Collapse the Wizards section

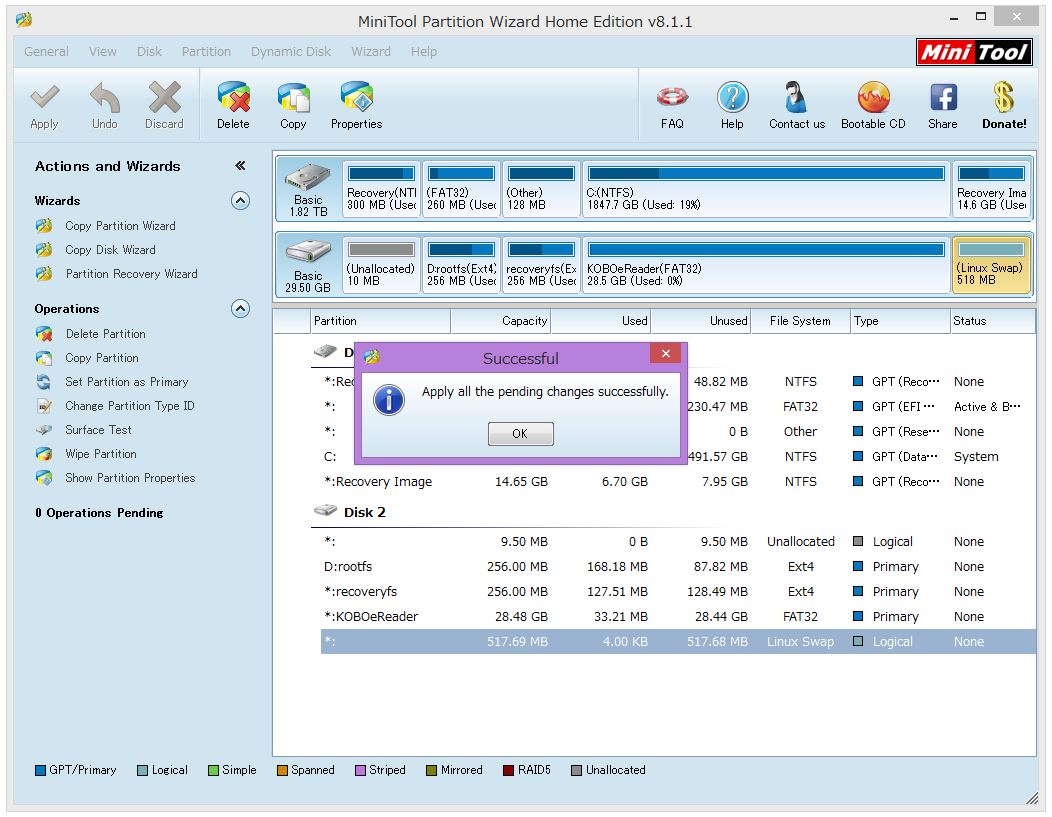pos(240,201)
